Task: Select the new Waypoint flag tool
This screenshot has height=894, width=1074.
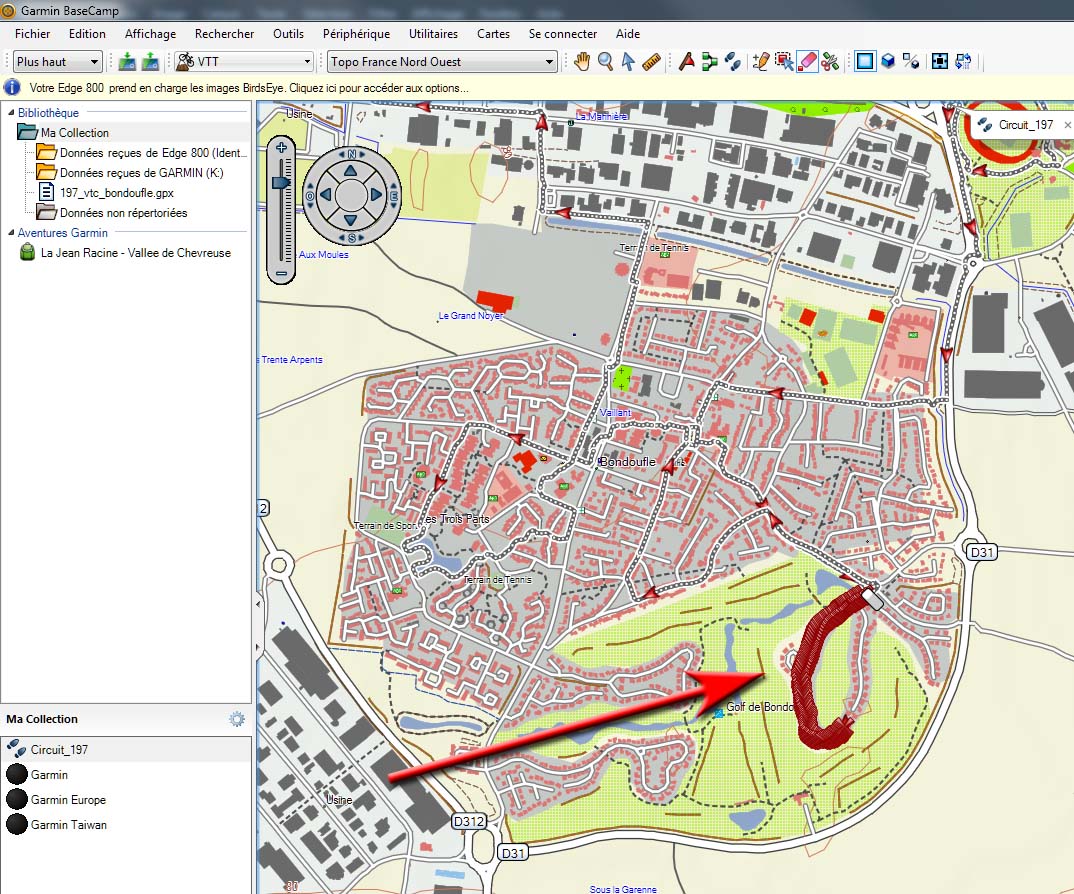Action: click(686, 62)
